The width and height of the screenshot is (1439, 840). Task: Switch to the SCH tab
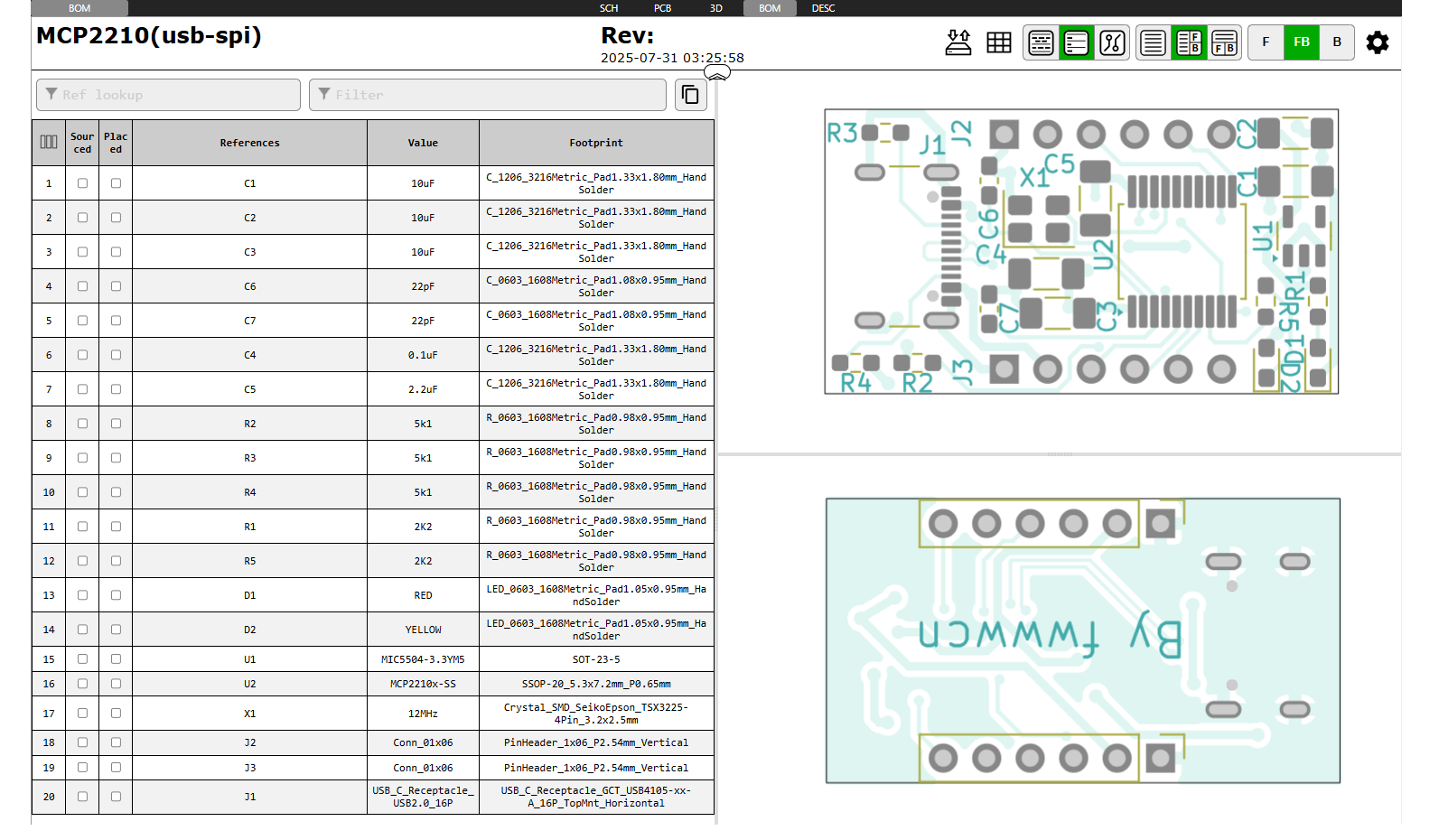(609, 8)
